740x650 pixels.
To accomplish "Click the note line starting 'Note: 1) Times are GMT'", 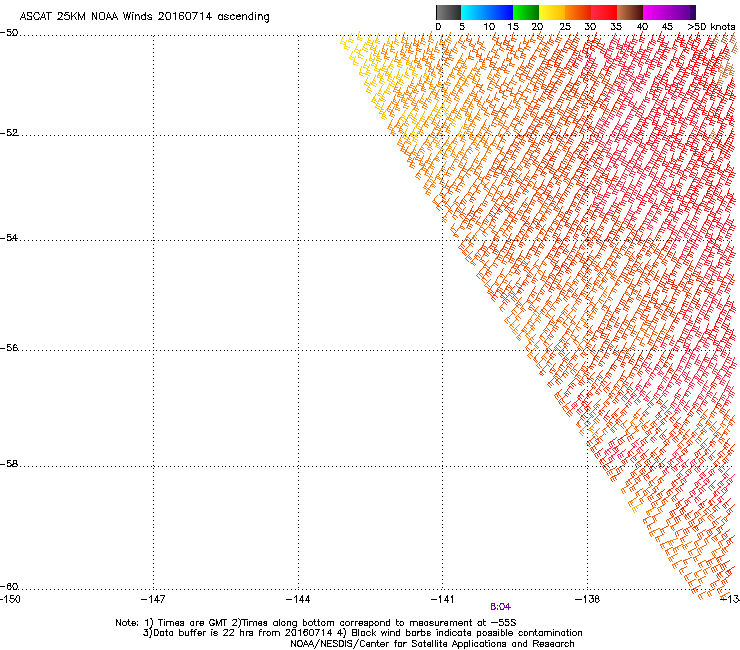I will click(316, 623).
